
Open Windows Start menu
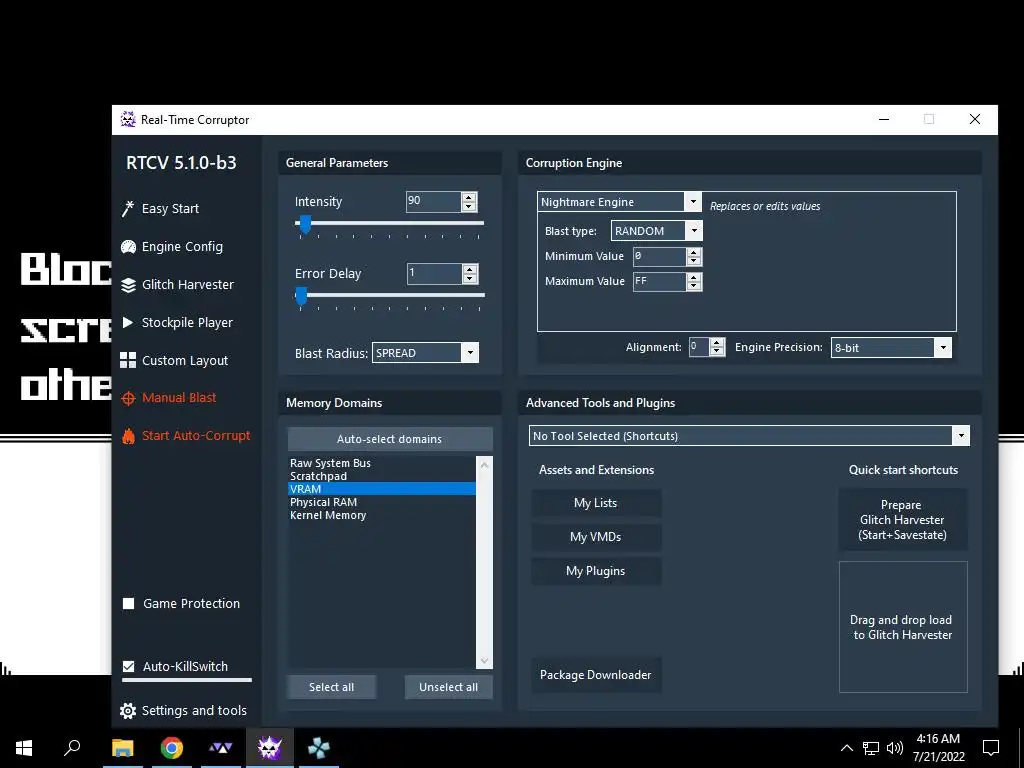tap(24, 748)
